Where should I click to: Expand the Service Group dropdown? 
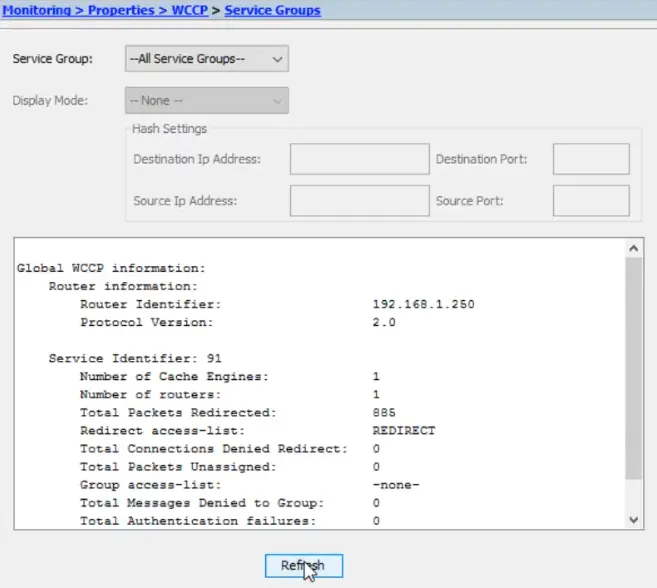(x=207, y=59)
